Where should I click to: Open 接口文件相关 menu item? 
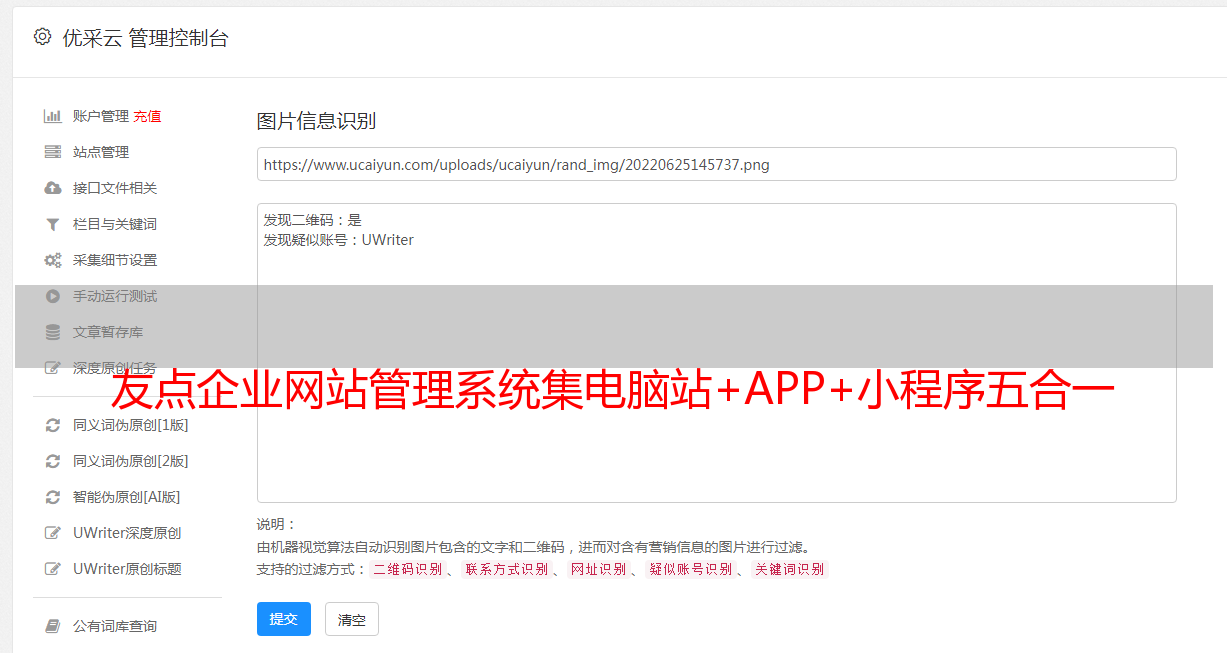pyautogui.click(x=115, y=188)
